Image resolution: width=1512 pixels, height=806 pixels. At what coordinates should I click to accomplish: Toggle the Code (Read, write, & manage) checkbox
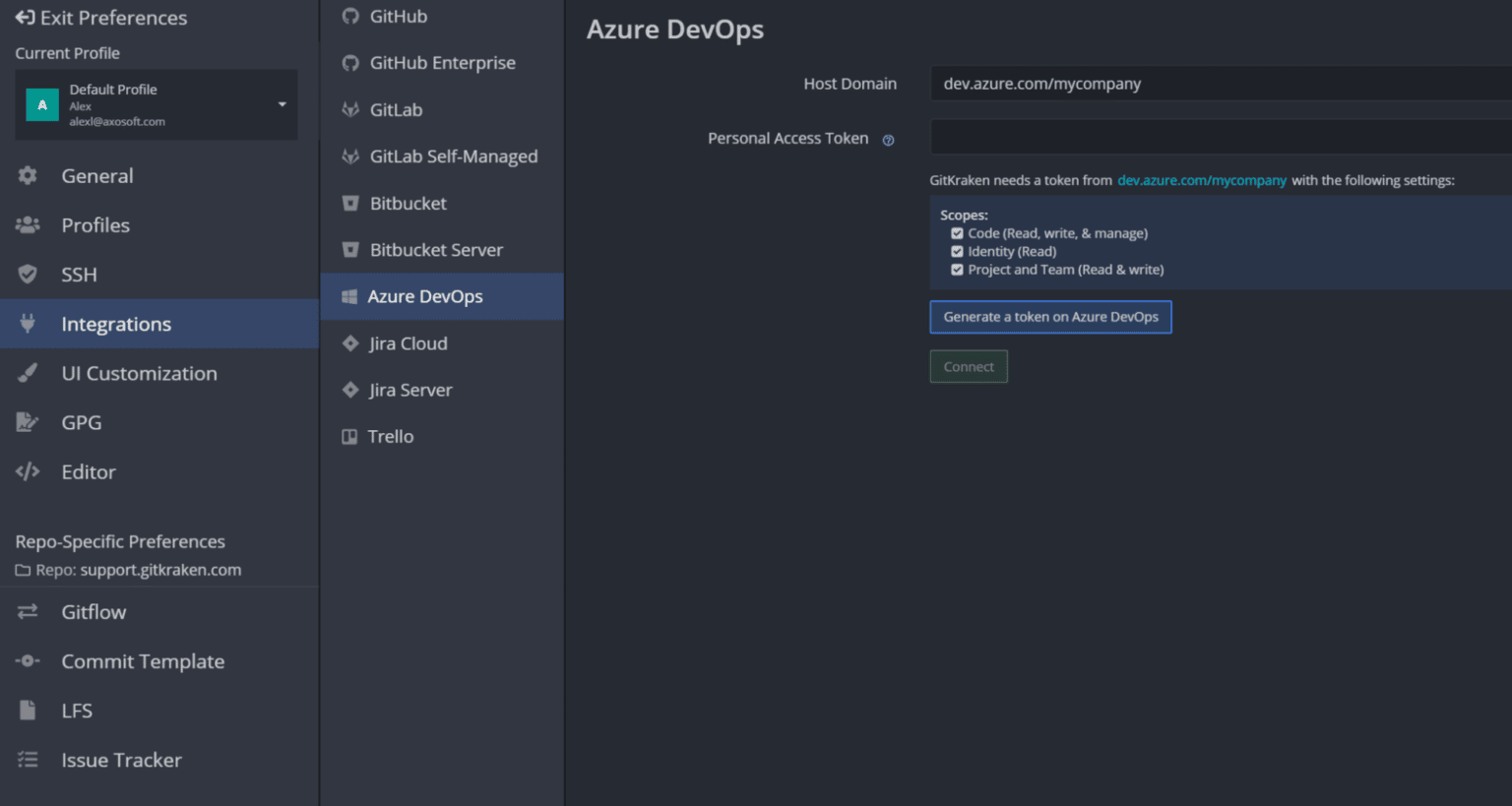[957, 233]
